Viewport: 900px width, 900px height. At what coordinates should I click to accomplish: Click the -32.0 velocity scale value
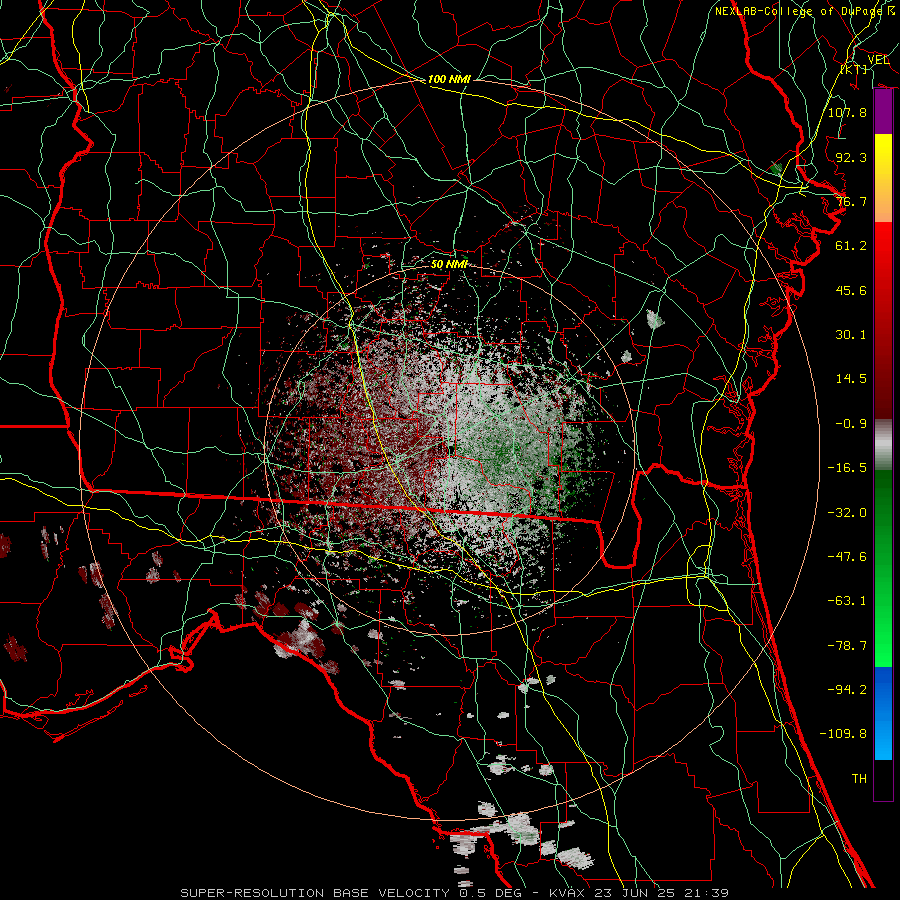(x=847, y=513)
